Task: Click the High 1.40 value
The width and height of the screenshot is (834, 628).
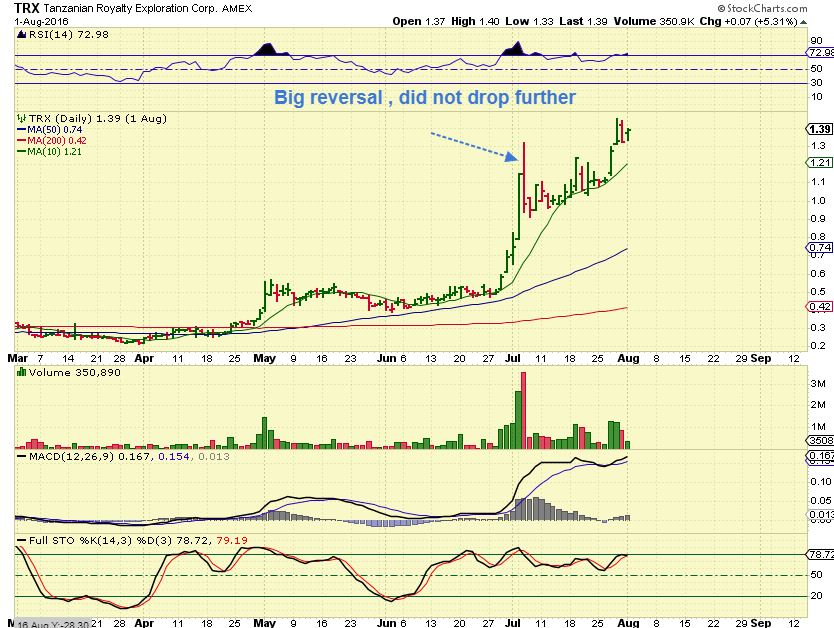Action: click(475, 22)
